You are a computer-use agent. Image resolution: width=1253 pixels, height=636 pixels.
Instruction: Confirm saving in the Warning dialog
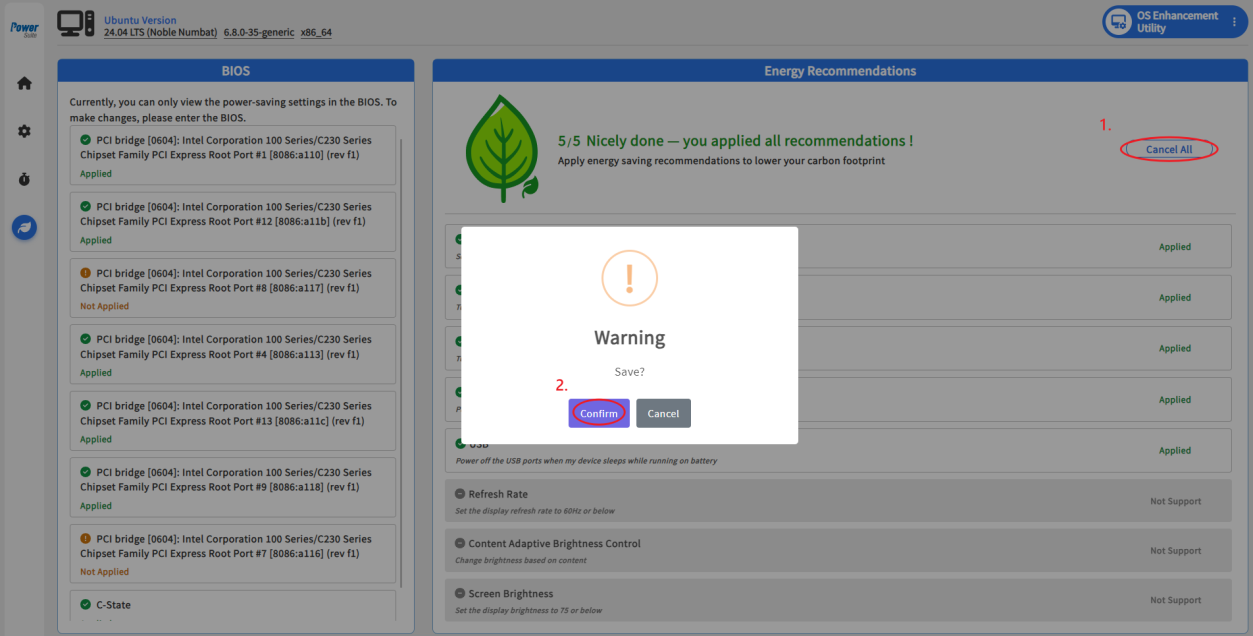(x=599, y=413)
